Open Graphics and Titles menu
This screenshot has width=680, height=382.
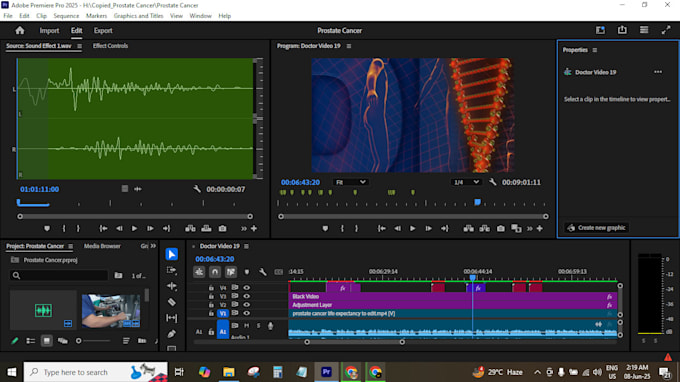click(138, 16)
